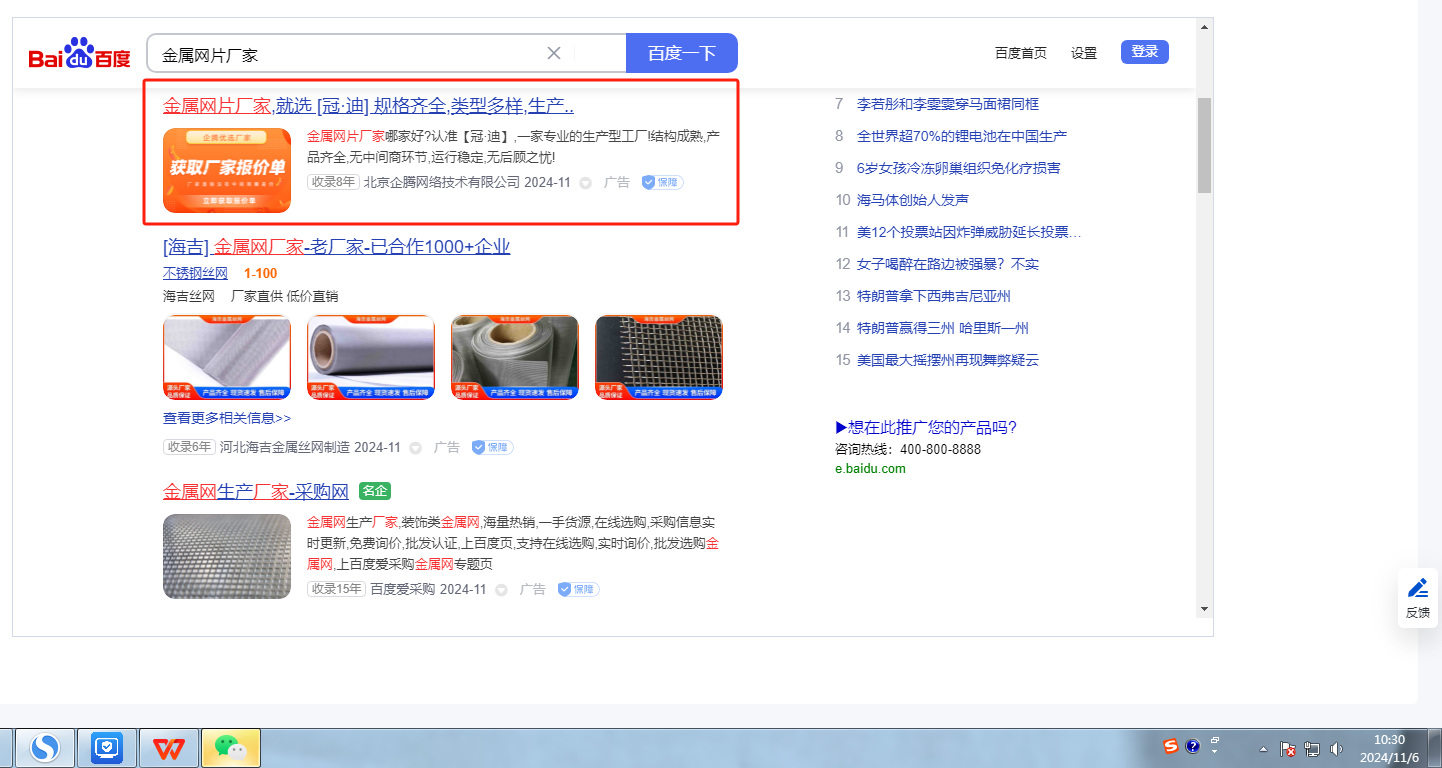
Task: Open the Baidu logo homepage
Action: coord(80,54)
